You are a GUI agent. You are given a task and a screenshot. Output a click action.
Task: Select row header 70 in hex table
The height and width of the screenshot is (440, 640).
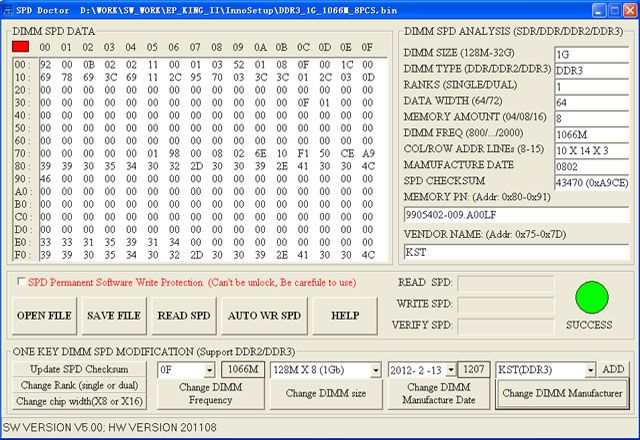pos(20,153)
